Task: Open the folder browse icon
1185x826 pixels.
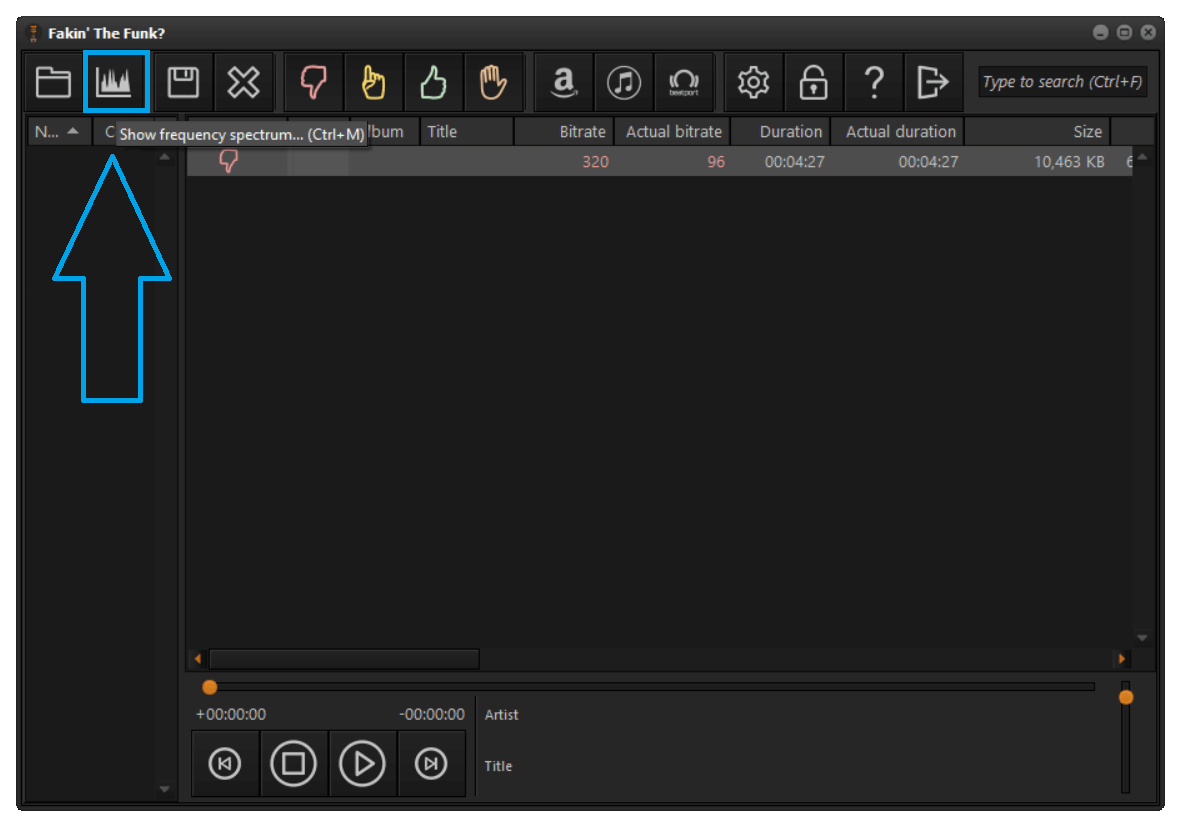Action: pyautogui.click(x=54, y=82)
